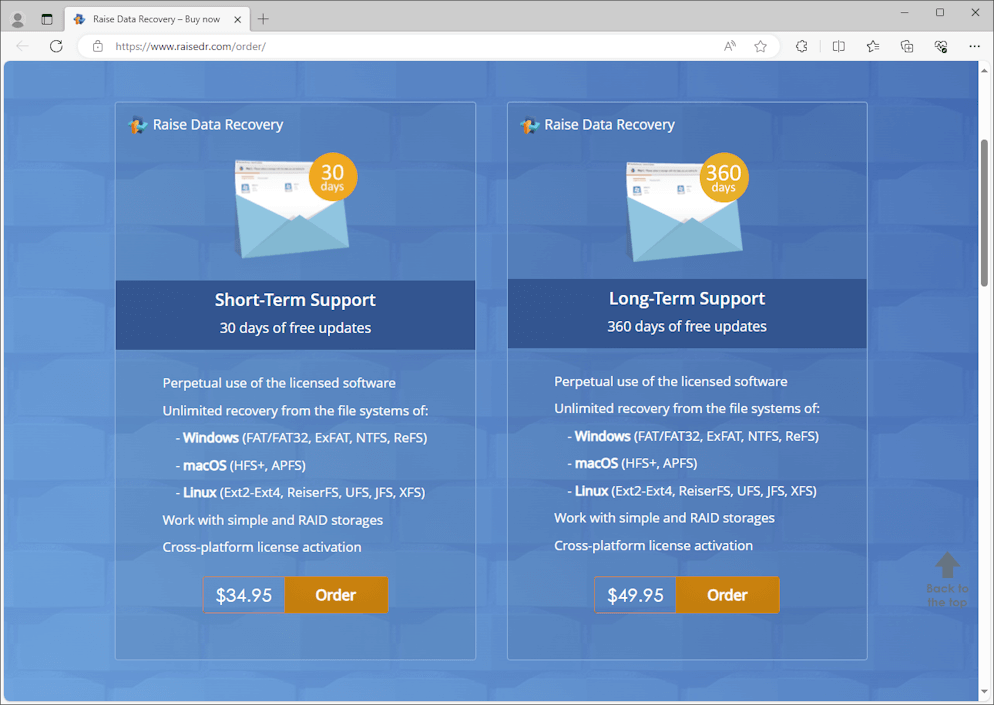
Task: Open Settings and more menu
Action: (x=974, y=46)
